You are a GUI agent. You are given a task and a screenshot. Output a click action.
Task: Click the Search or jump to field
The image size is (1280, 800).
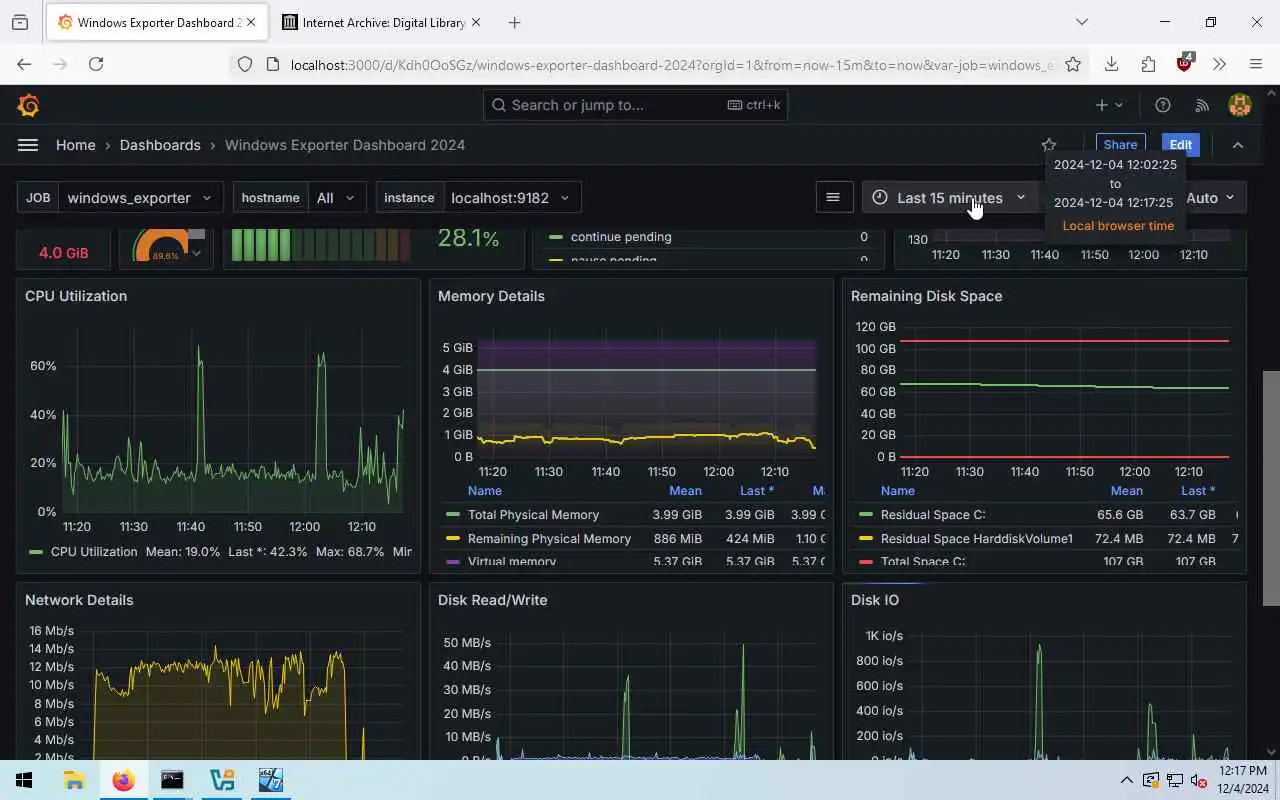pos(635,105)
